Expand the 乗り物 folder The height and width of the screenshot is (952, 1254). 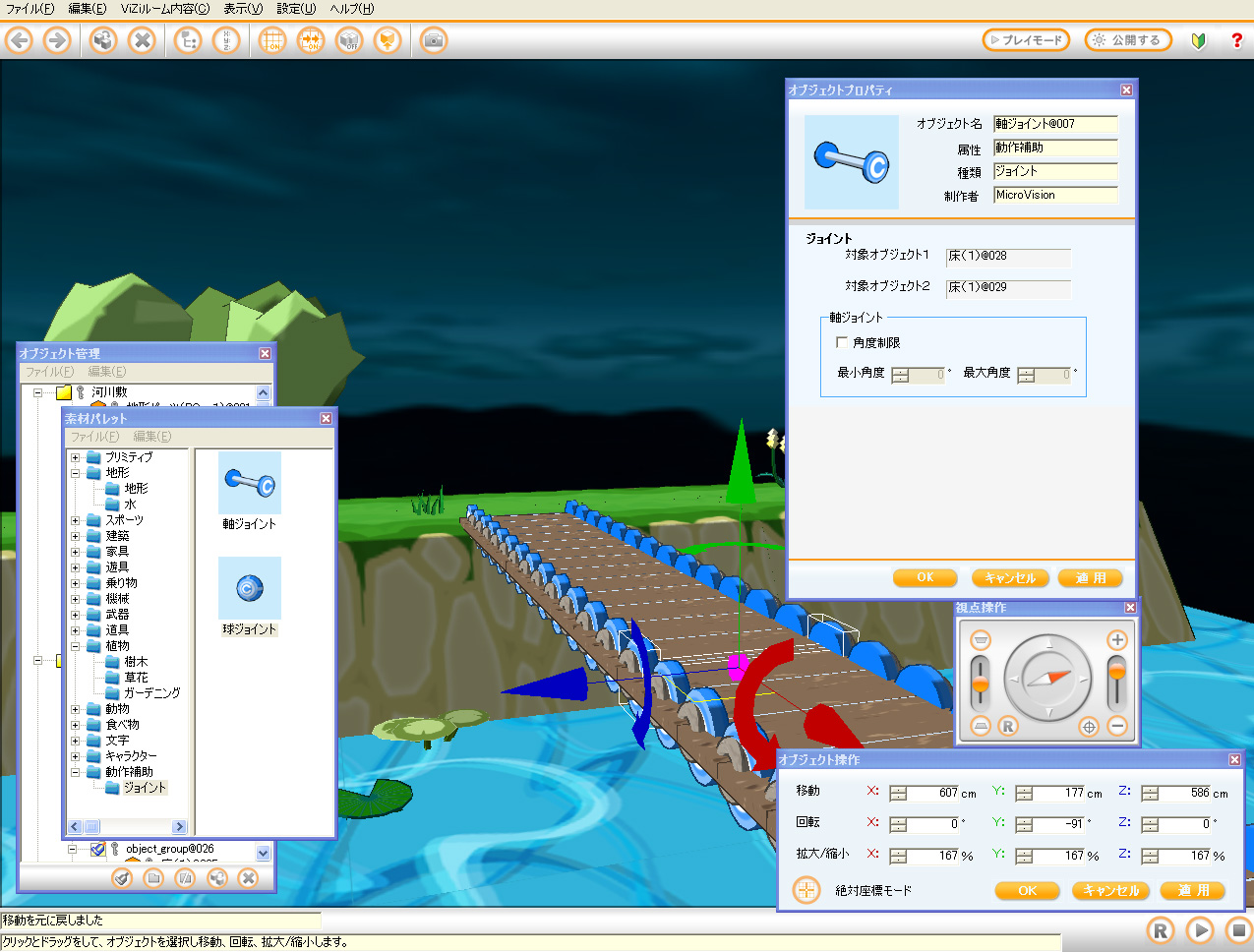pyautogui.click(x=75, y=583)
